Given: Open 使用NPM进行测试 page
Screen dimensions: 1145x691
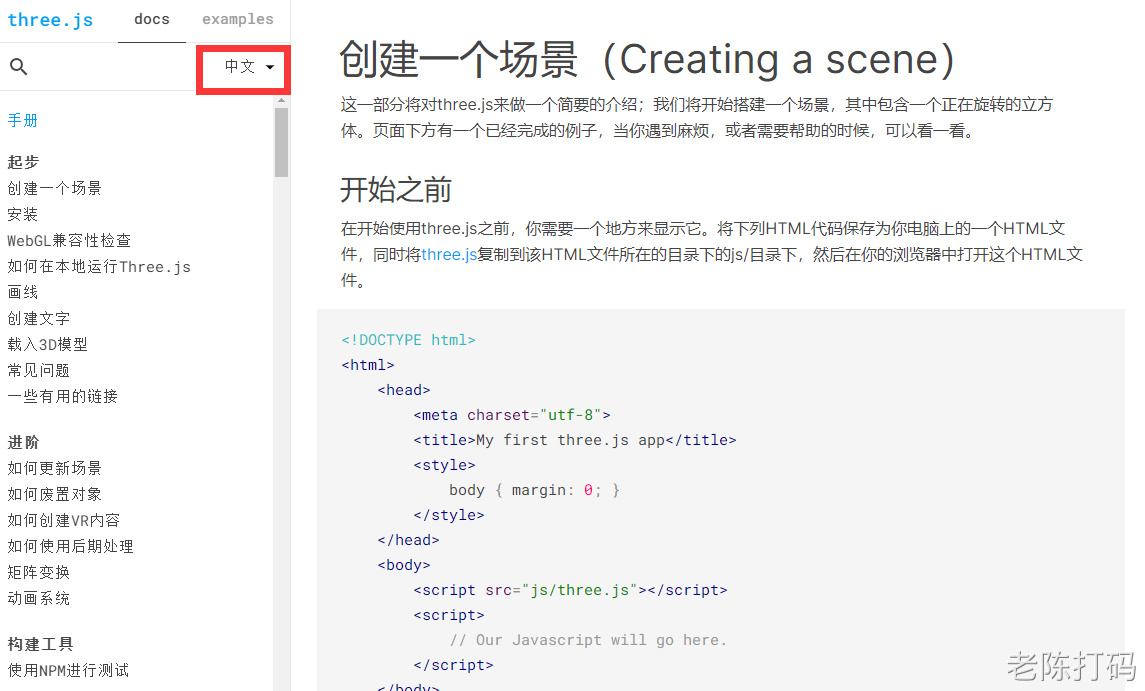Looking at the screenshot, I should (x=68, y=670).
